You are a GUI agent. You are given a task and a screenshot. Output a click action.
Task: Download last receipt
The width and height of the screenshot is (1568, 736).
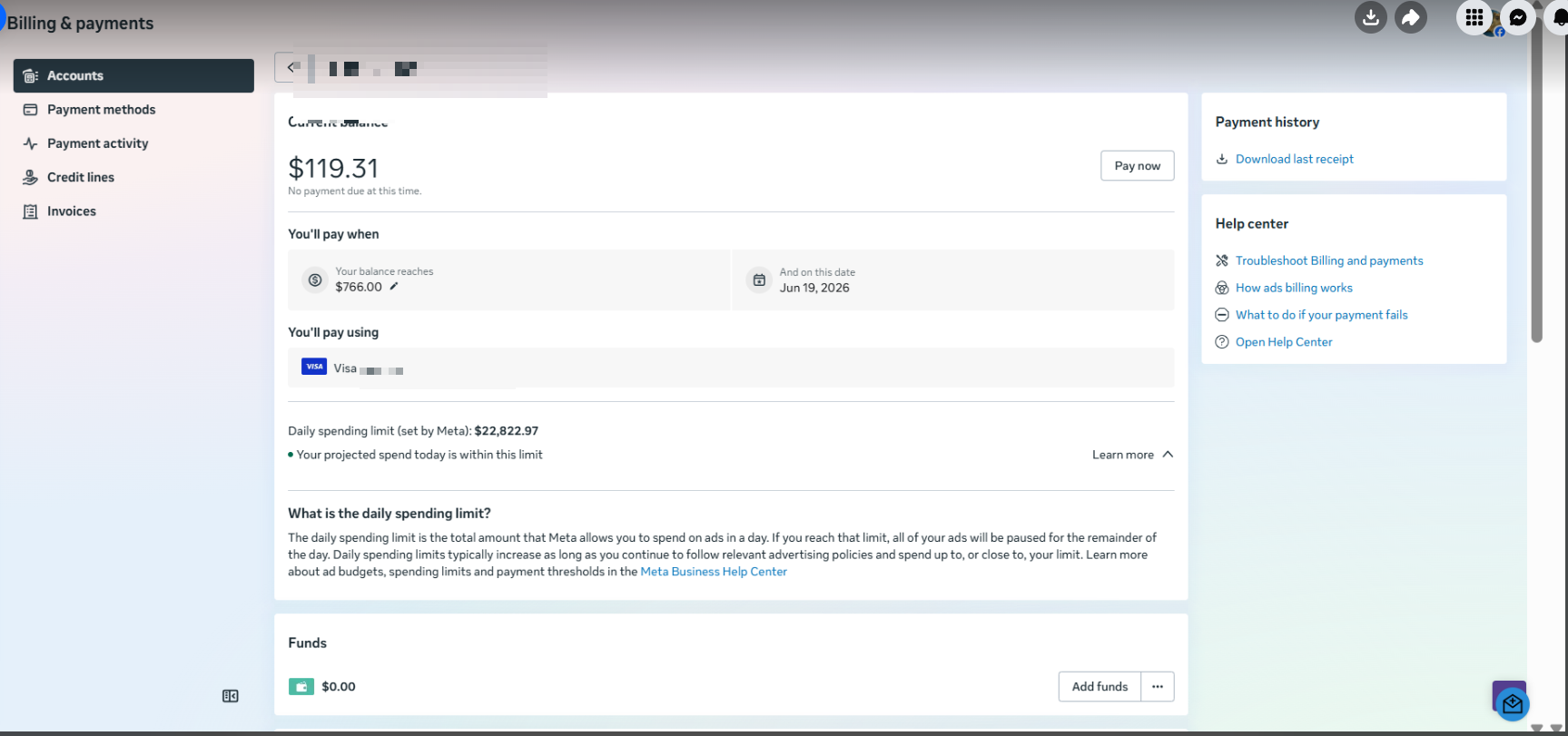(x=1294, y=159)
